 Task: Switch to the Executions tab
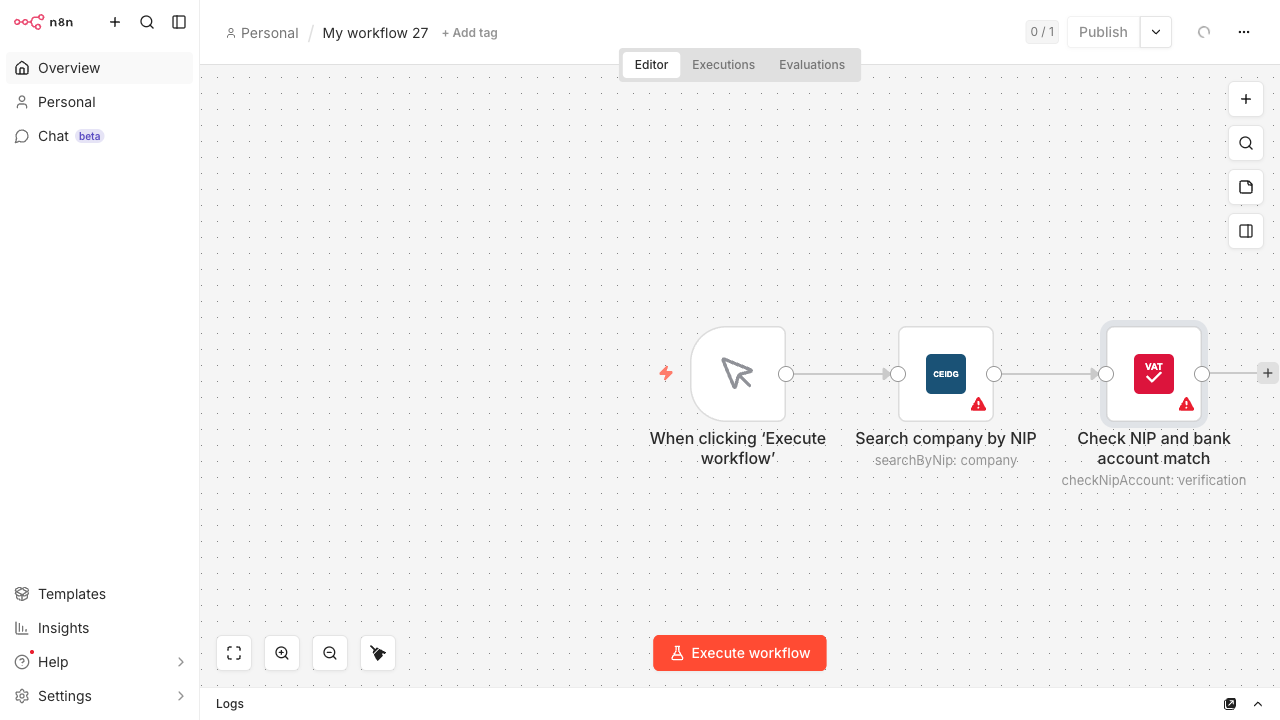tap(723, 65)
